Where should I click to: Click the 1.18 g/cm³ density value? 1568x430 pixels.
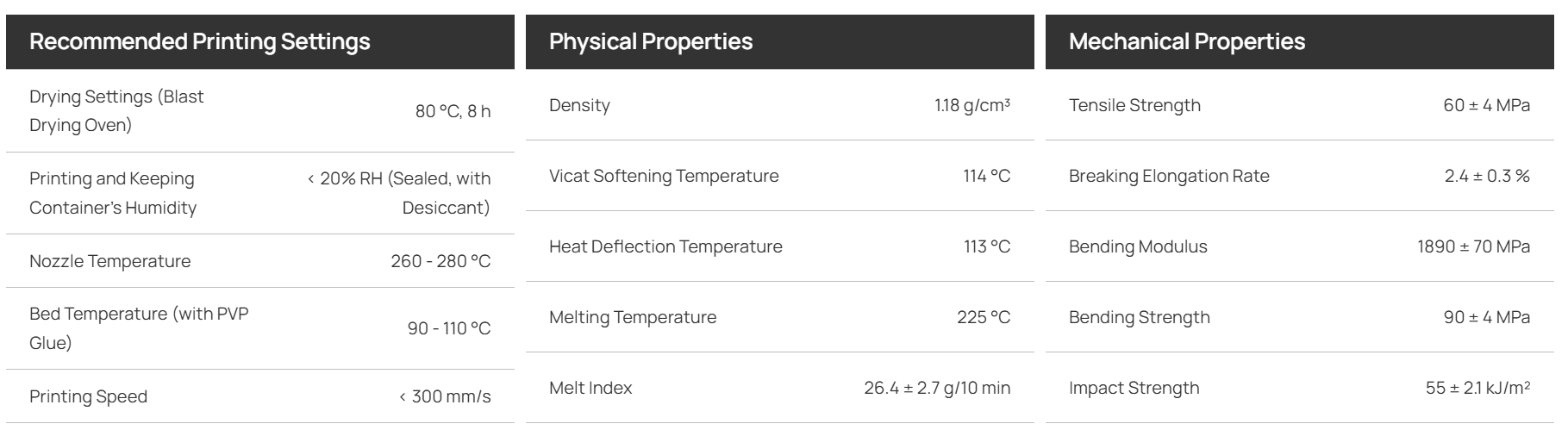[x=972, y=105]
